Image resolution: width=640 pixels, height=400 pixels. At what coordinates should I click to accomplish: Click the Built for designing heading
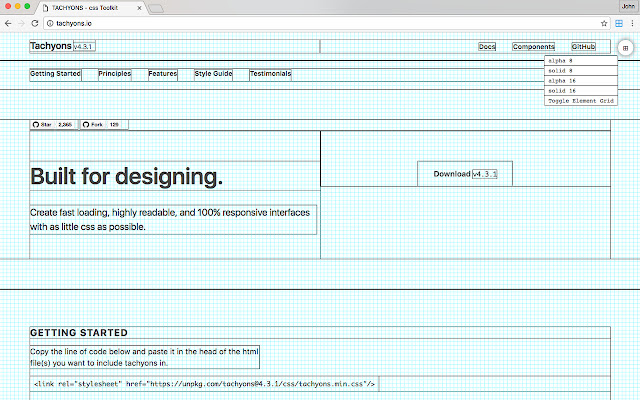127,176
